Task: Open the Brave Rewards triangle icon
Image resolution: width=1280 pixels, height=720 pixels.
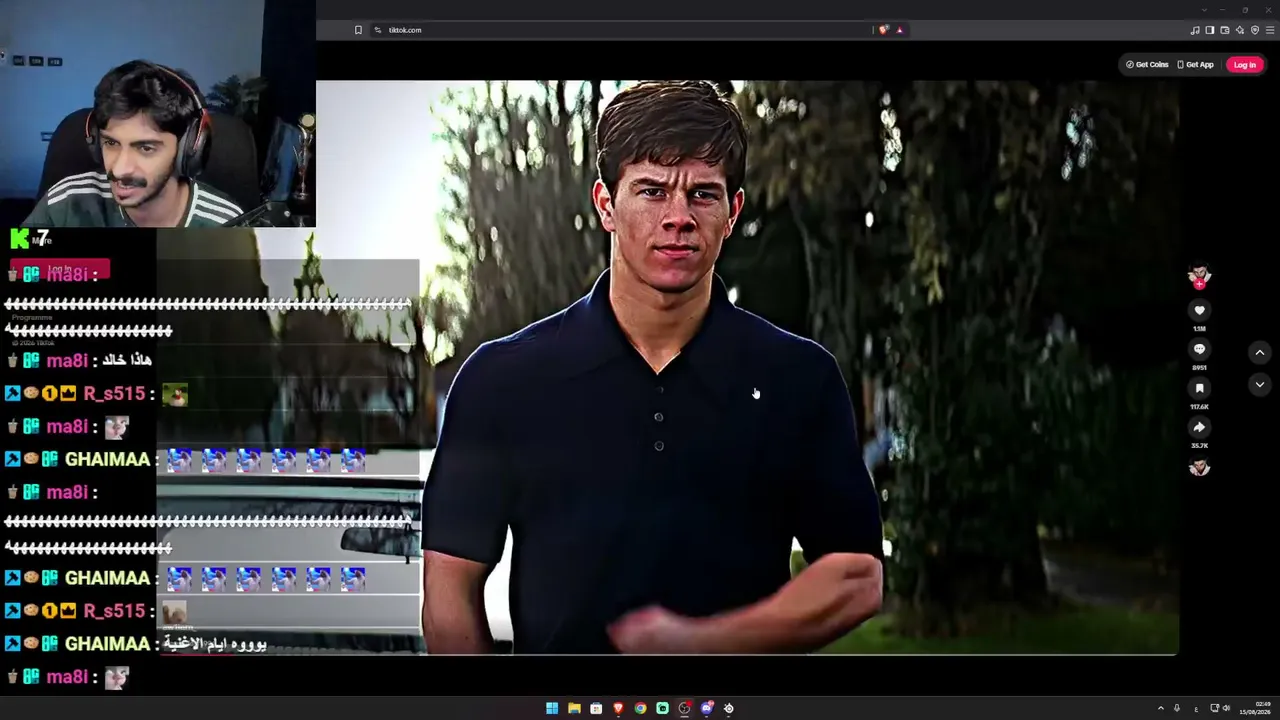Action: (x=899, y=30)
